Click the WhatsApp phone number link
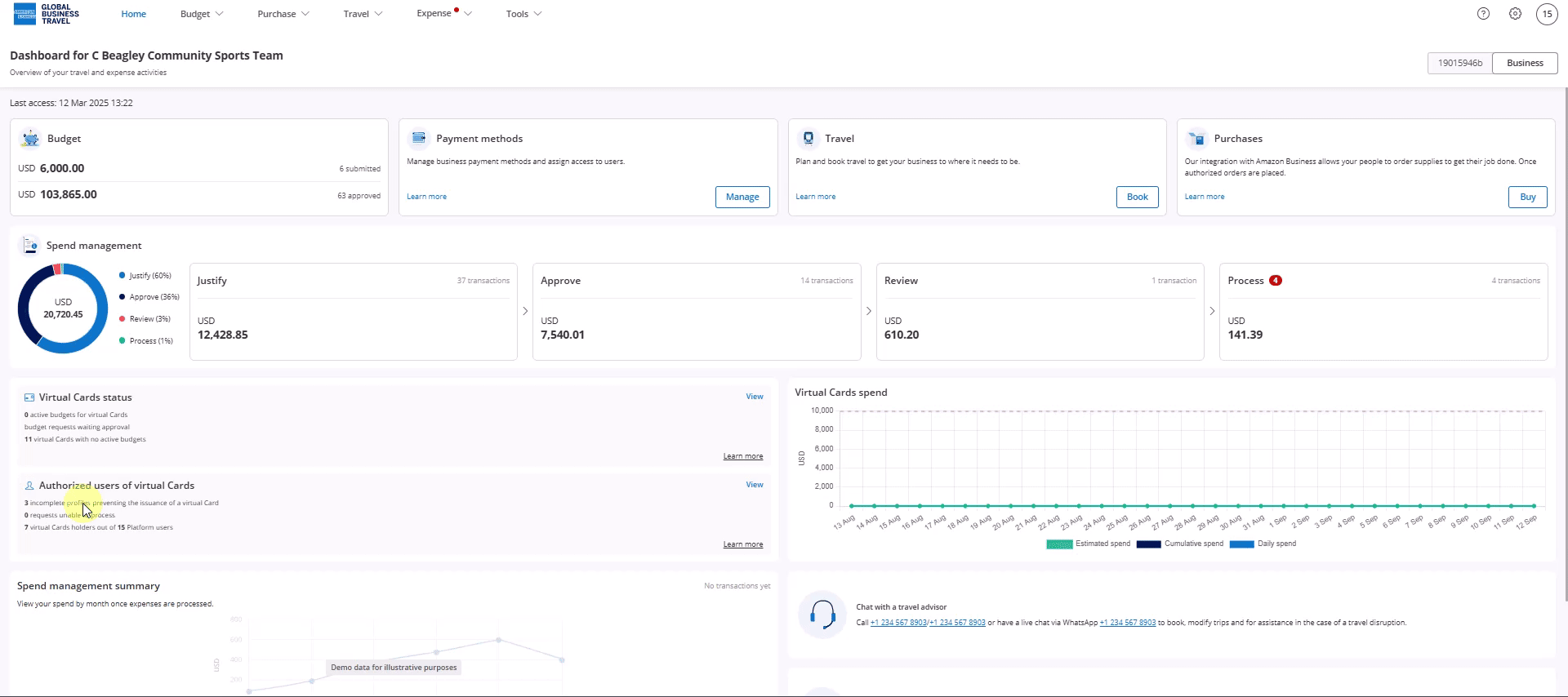This screenshot has height=697, width=1568. tap(1127, 623)
